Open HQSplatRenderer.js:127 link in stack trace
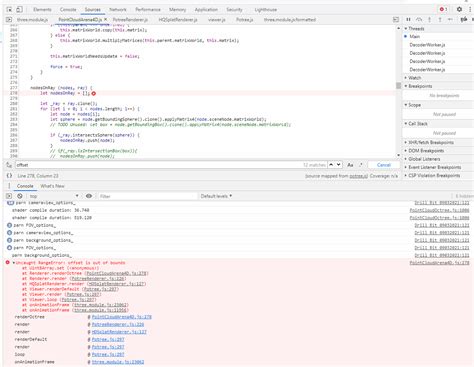474x367 pixels. 117,284
